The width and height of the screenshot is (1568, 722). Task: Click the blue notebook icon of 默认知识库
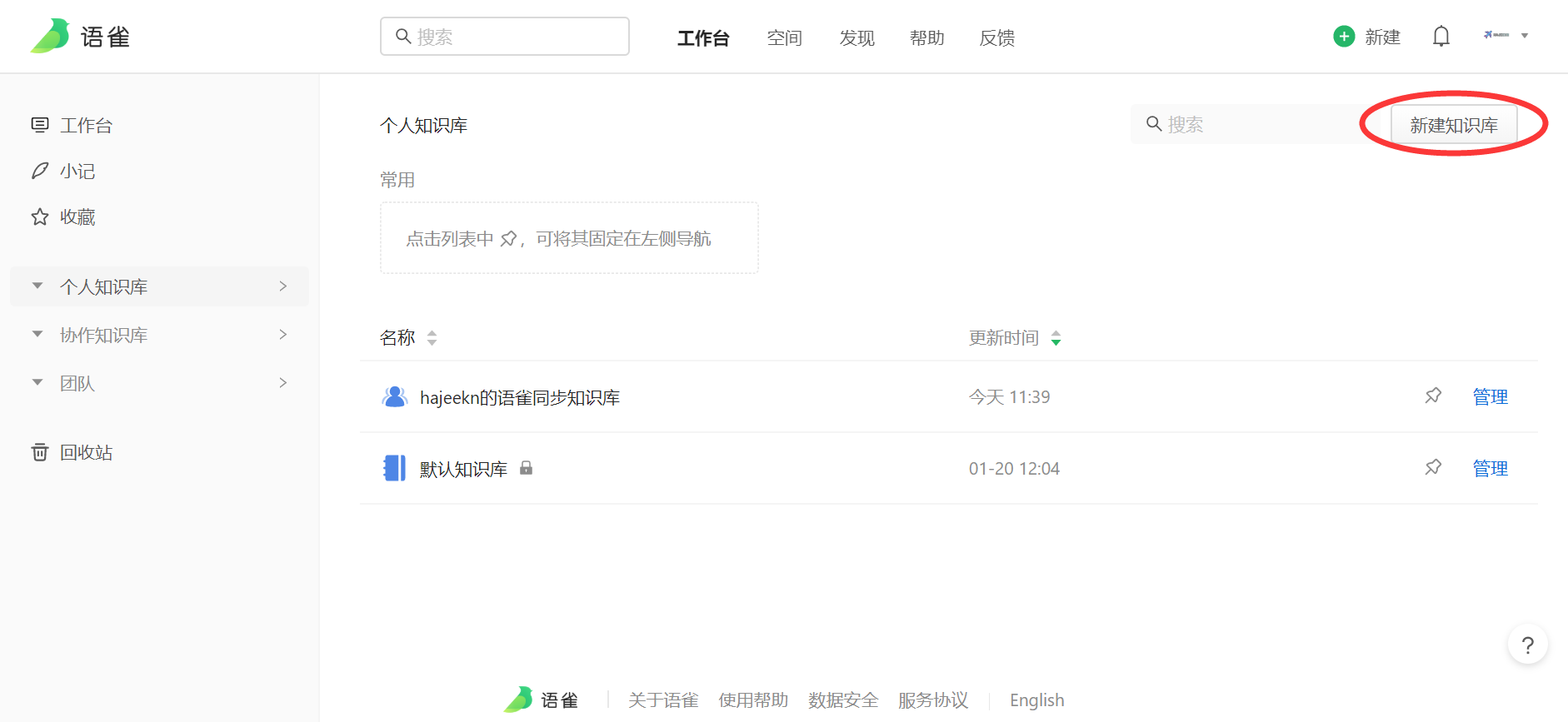(394, 468)
